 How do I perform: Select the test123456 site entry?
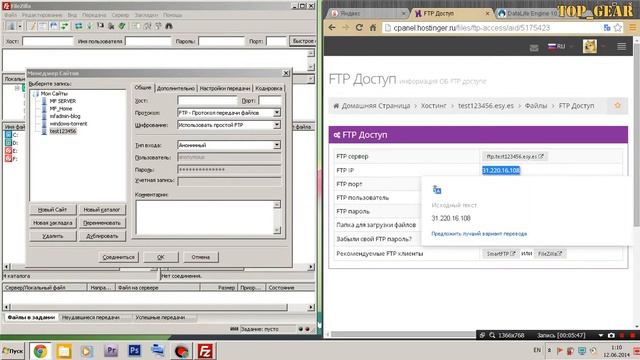coord(62,131)
